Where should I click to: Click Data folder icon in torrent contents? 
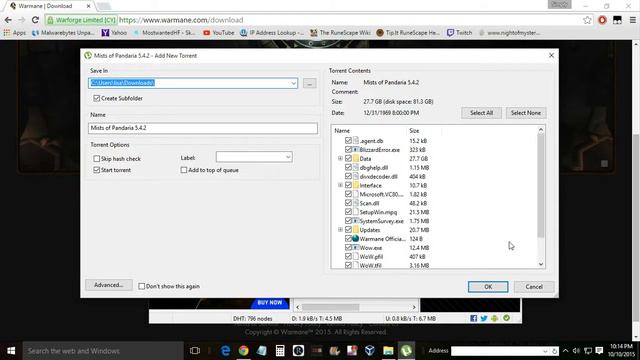[356, 158]
